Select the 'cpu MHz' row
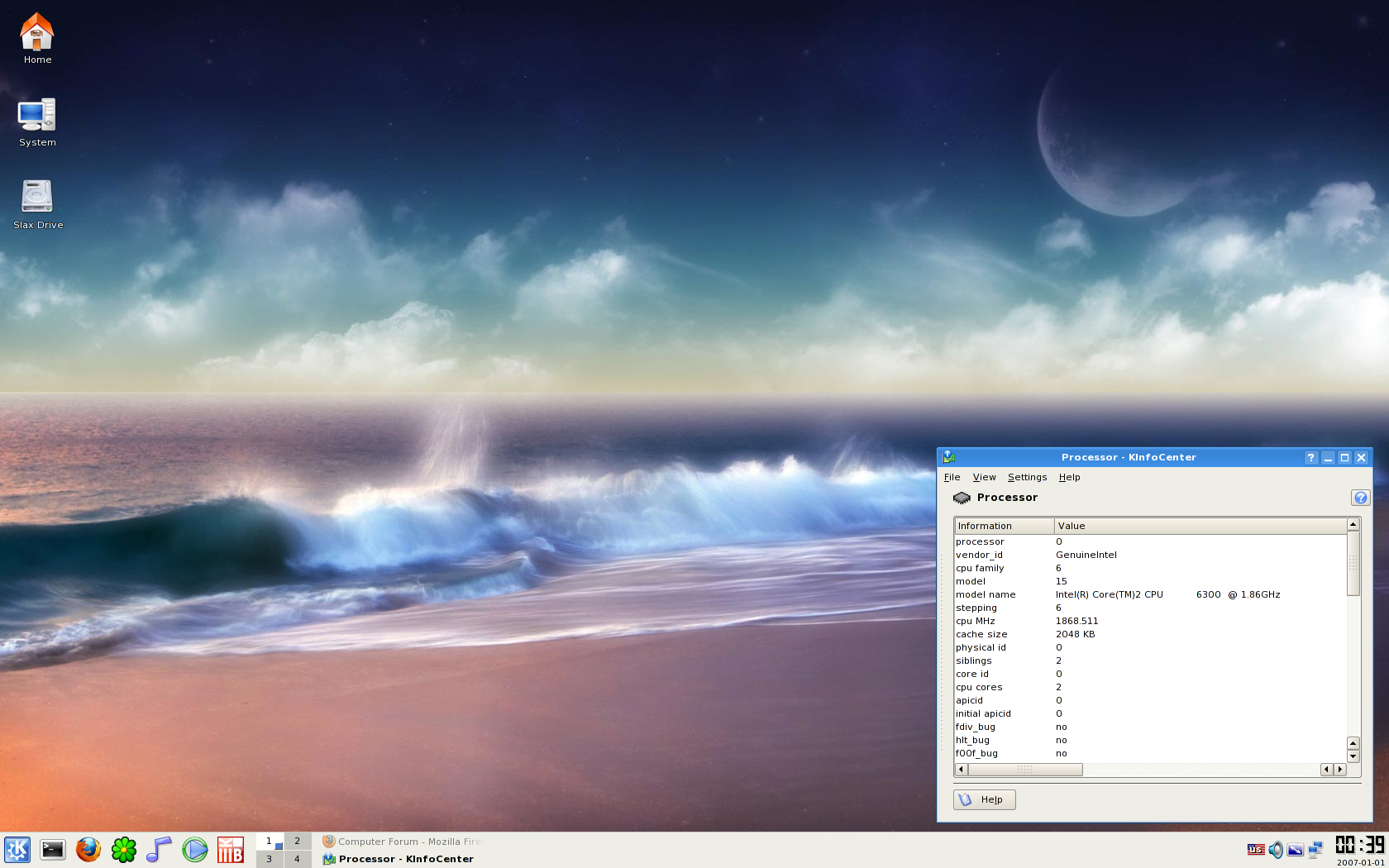Viewport: 1389px width, 868px height. [1151, 621]
